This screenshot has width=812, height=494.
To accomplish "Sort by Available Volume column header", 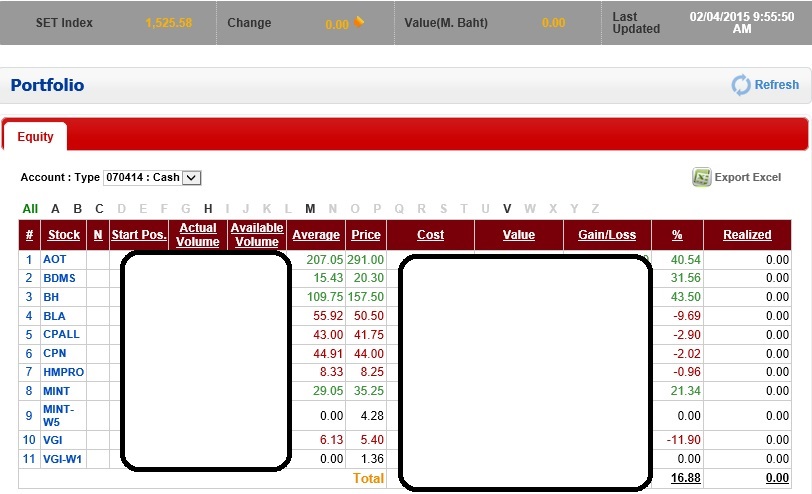I will (x=257, y=235).
